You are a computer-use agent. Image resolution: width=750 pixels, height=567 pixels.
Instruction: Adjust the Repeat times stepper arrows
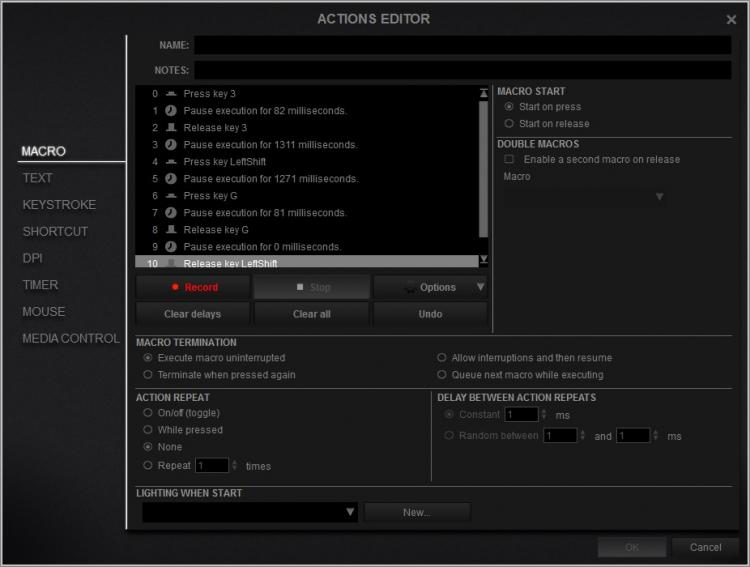(234, 465)
